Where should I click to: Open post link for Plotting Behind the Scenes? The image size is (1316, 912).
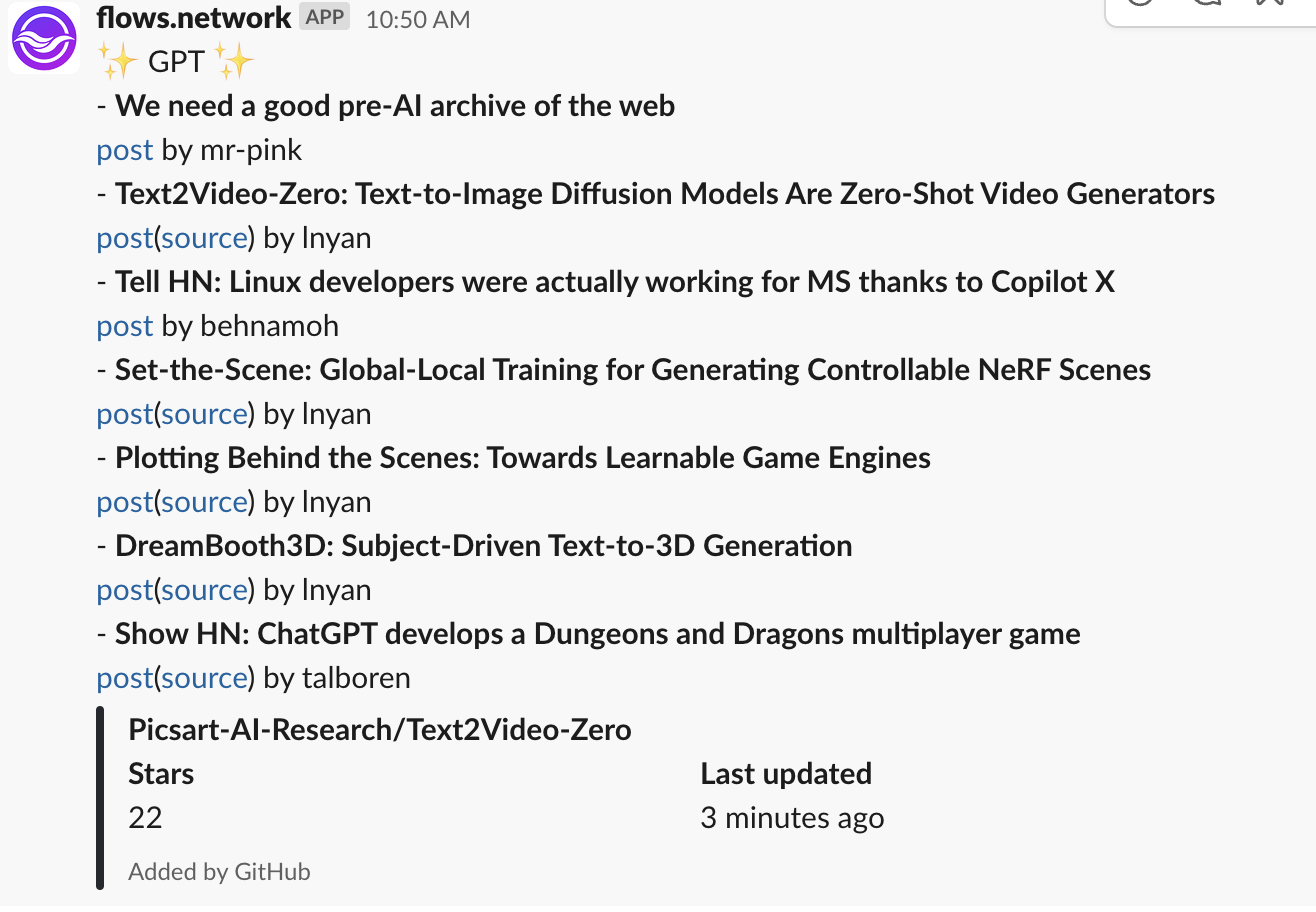click(125, 502)
